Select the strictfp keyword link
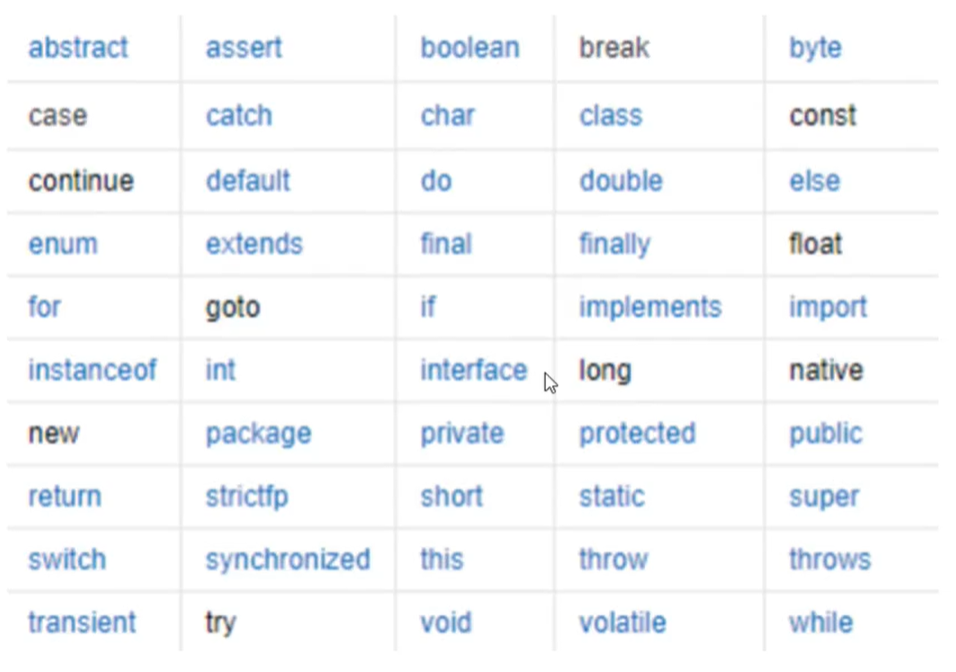This screenshot has height=672, width=956. pyautogui.click(x=247, y=498)
